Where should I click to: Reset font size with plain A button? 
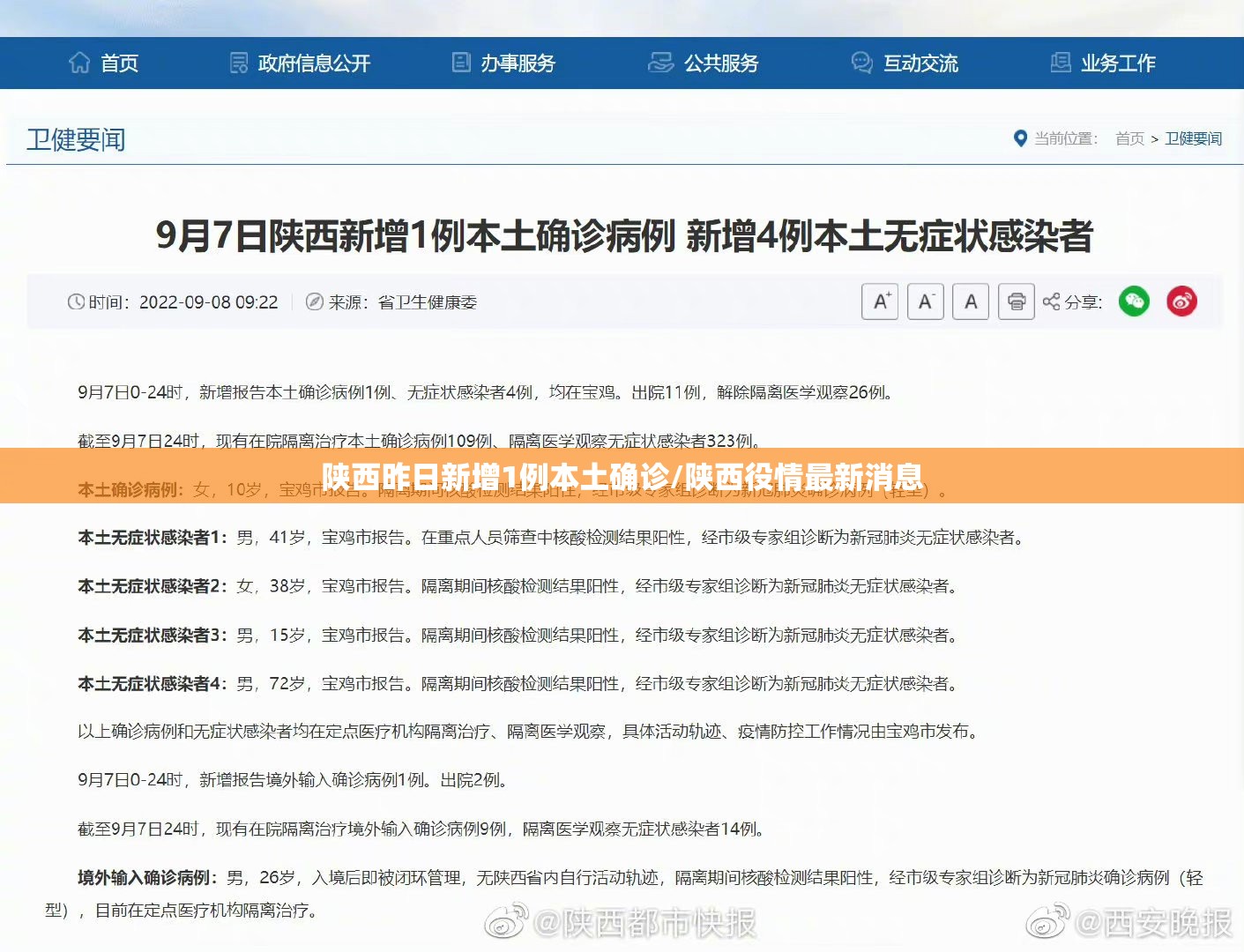coord(971,301)
